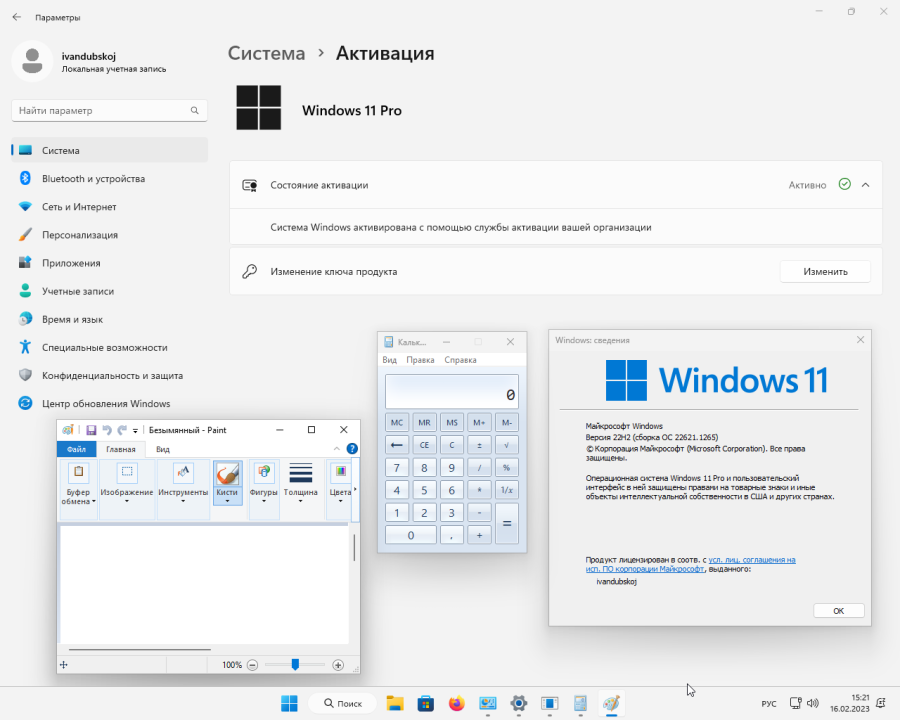
Task: Click Система breadcrumb in settings header
Action: tap(266, 53)
